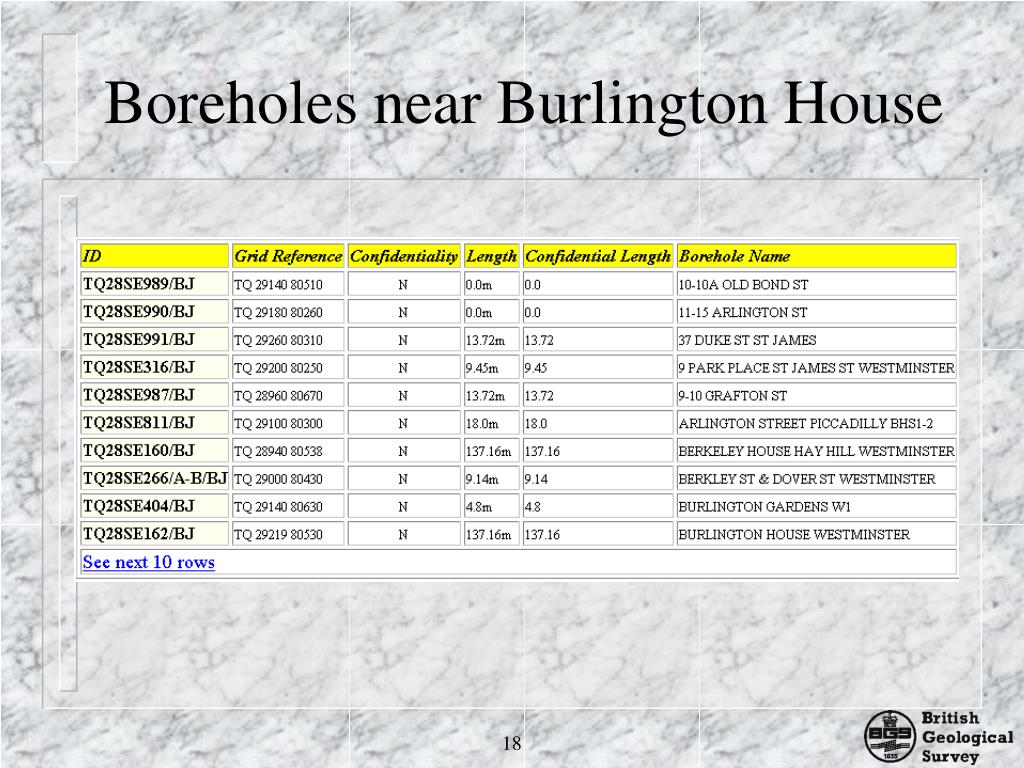Click BERKLEY ST & DOVER ST WESTMINSTER
This screenshot has width=1024, height=768.
point(807,479)
